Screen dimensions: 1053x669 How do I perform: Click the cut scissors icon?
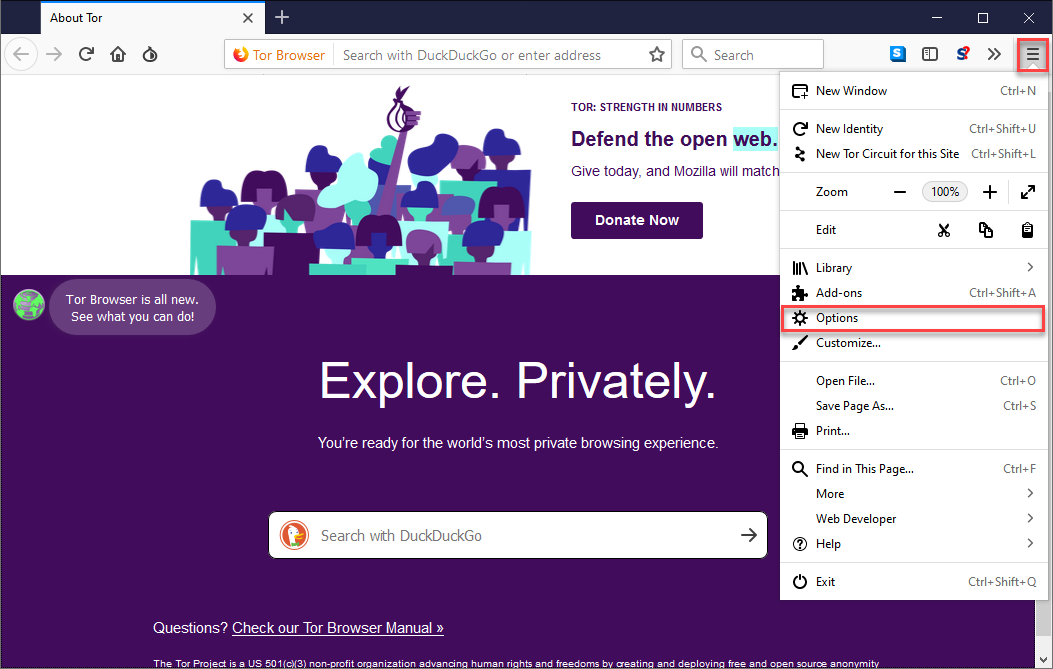943,230
